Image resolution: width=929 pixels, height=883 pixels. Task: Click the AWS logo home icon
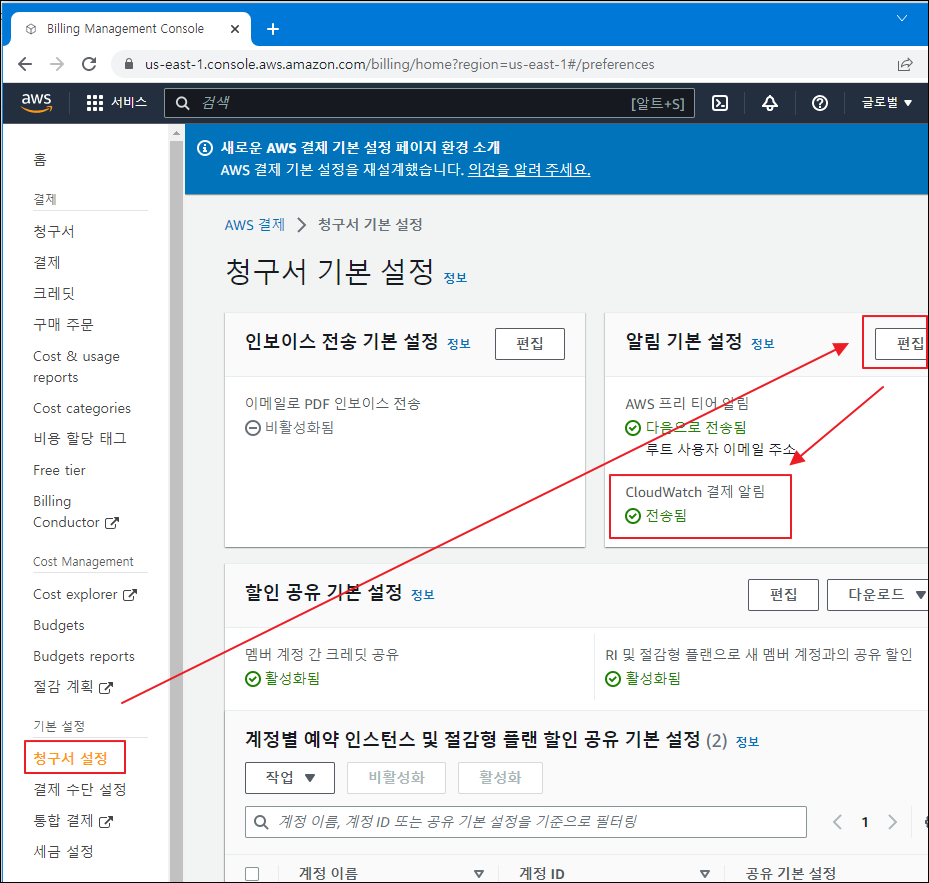pyautogui.click(x=37, y=103)
